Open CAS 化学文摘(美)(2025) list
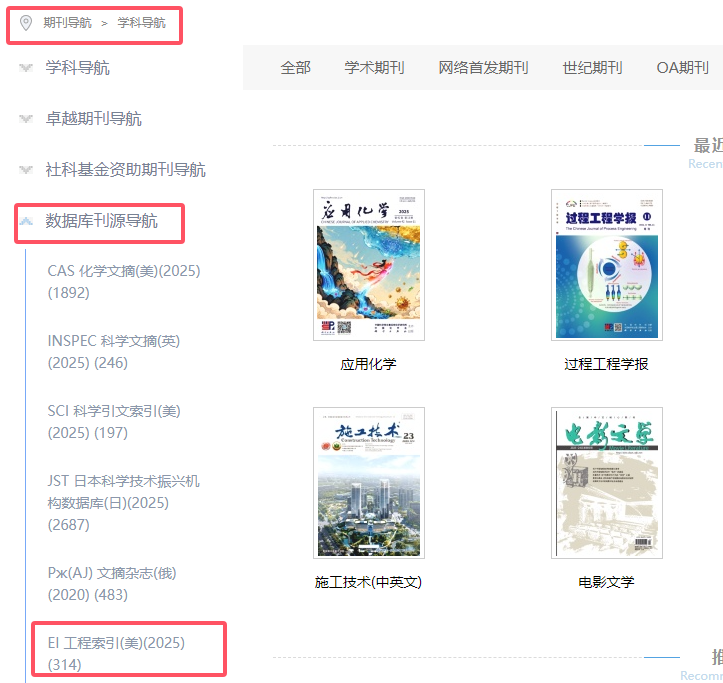 pos(124,282)
